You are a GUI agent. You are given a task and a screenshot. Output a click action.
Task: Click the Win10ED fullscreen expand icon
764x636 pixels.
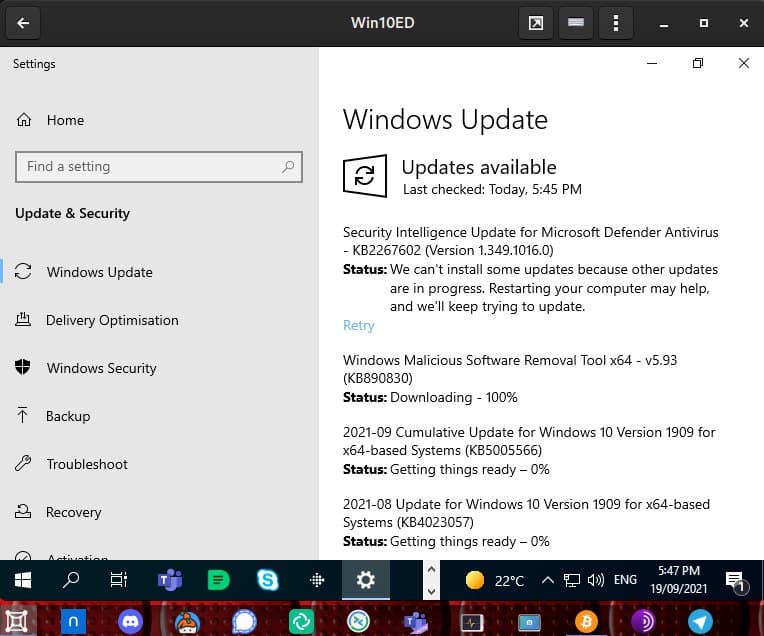pos(535,23)
